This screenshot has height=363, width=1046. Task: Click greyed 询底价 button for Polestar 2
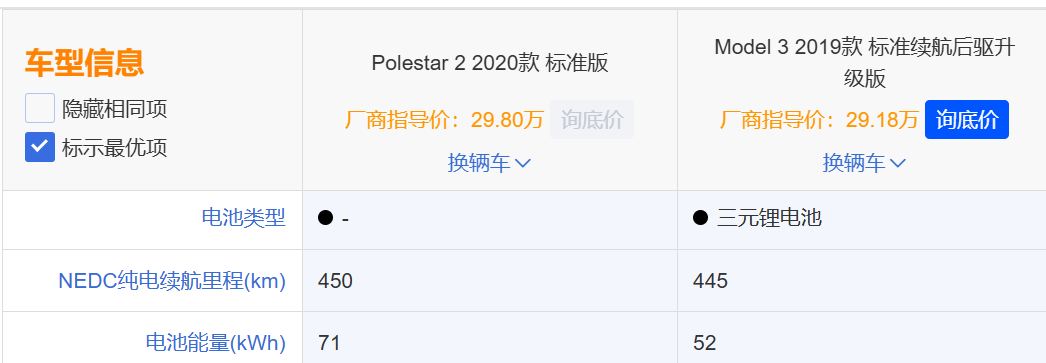592,119
